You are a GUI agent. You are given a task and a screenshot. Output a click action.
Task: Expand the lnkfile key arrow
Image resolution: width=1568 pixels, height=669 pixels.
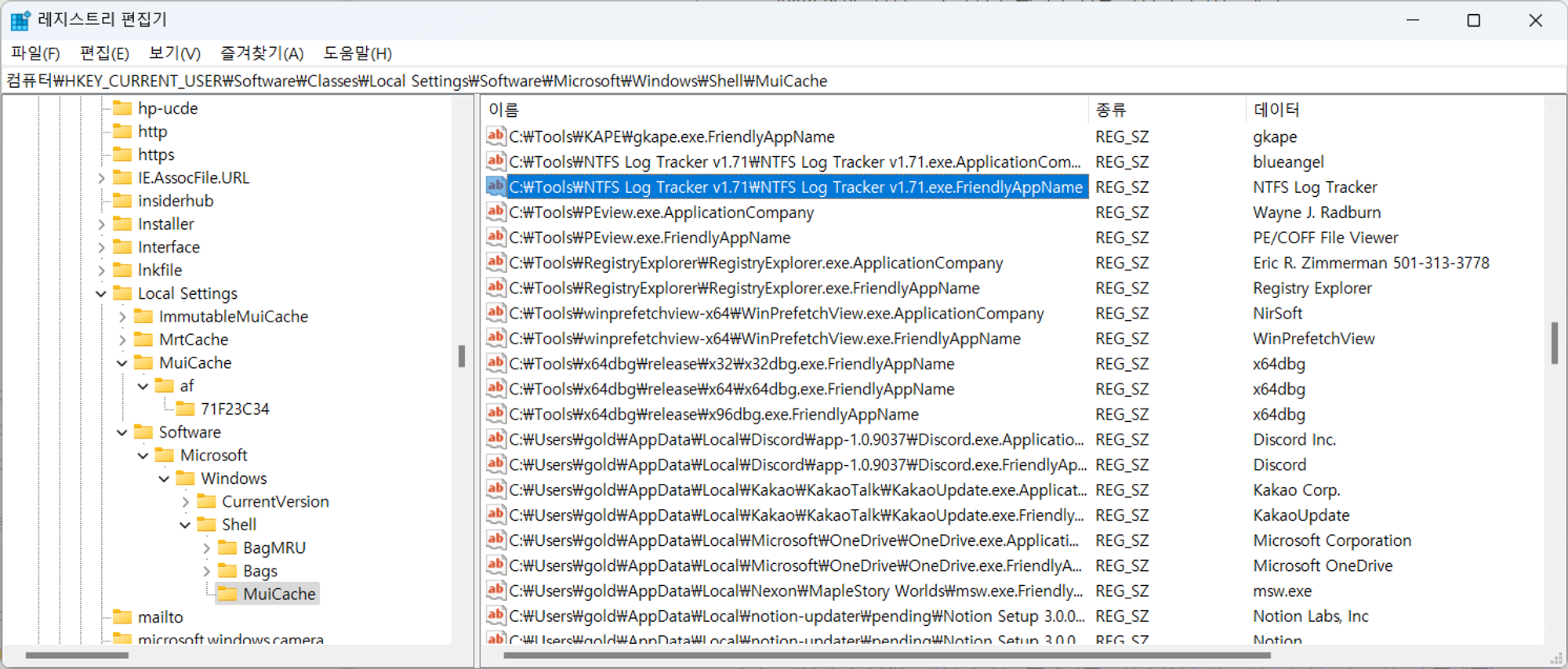101,271
